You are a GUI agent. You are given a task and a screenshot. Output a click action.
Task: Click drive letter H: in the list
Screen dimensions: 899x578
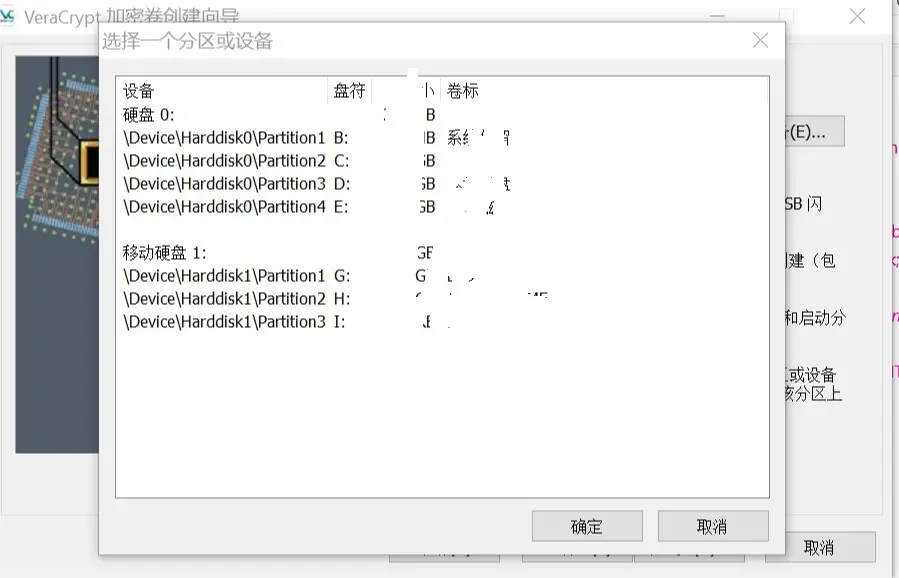342,299
